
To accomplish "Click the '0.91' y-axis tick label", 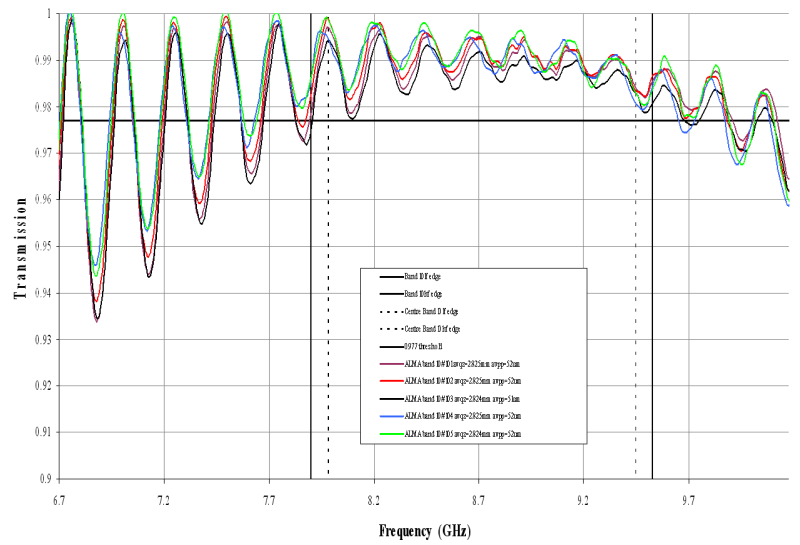I will tap(43, 432).
